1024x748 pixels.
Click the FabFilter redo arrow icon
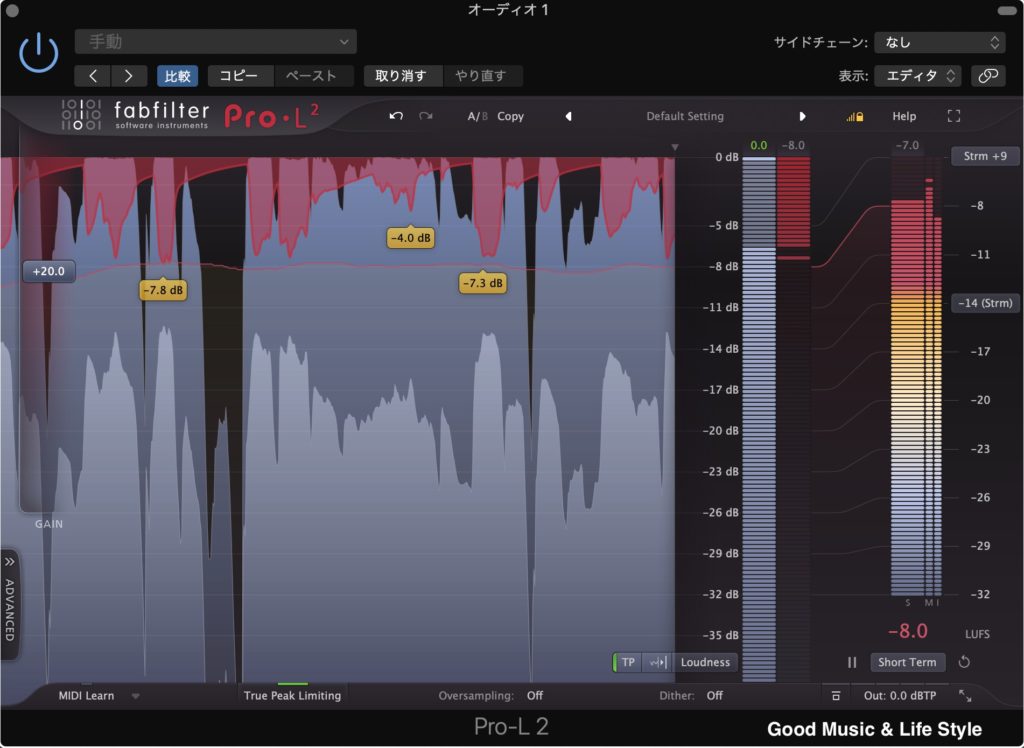click(x=426, y=116)
